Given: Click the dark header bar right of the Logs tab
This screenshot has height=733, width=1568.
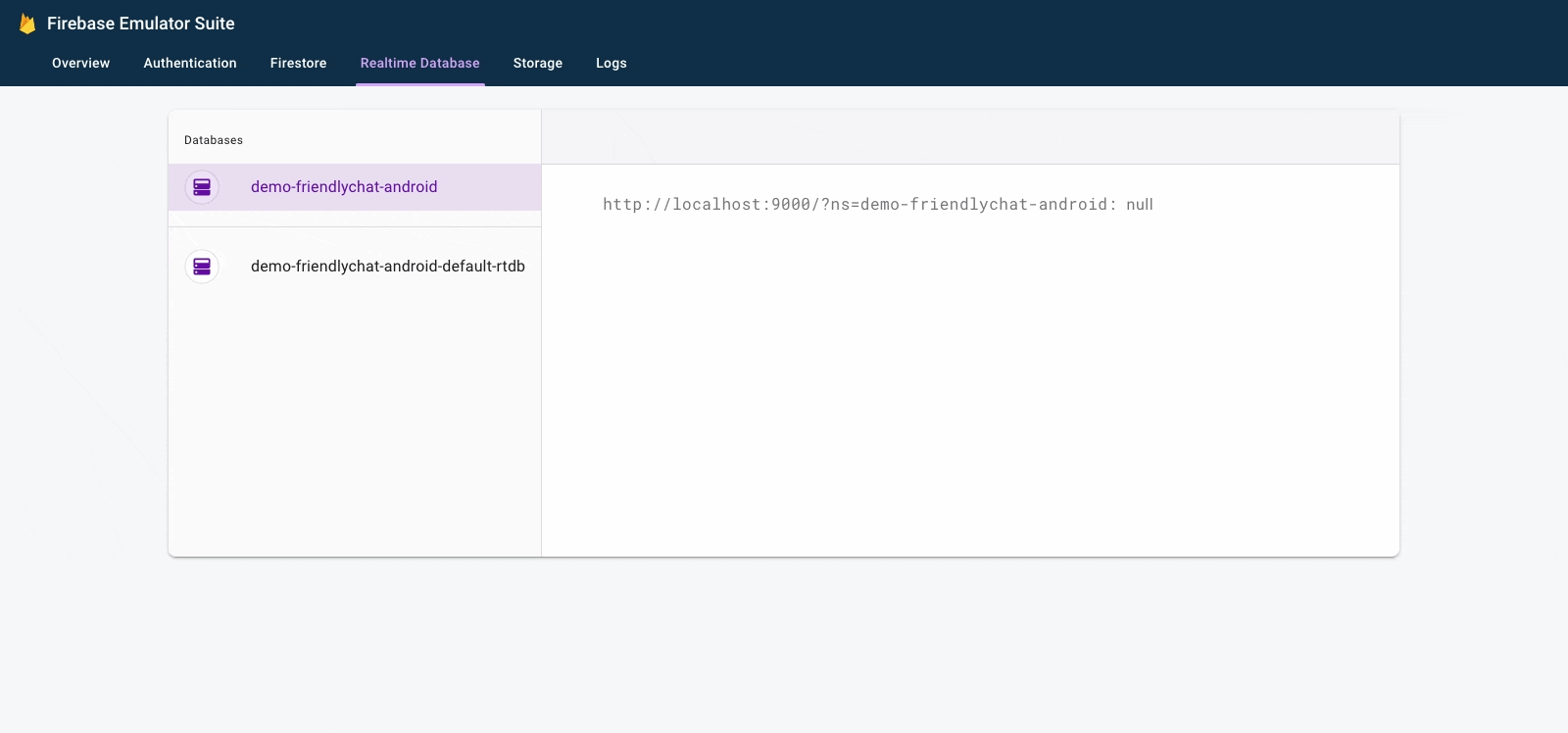Looking at the screenshot, I should [x=1078, y=63].
